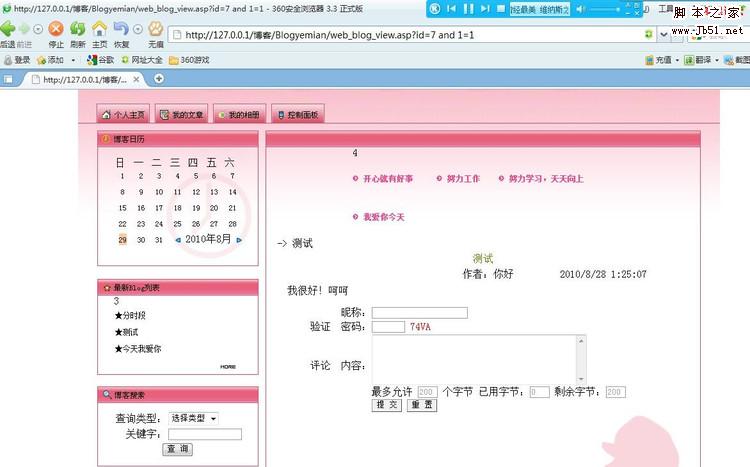Click the 翻译 translate toolbar button
Viewport: 750px width, 467px height.
point(698,60)
